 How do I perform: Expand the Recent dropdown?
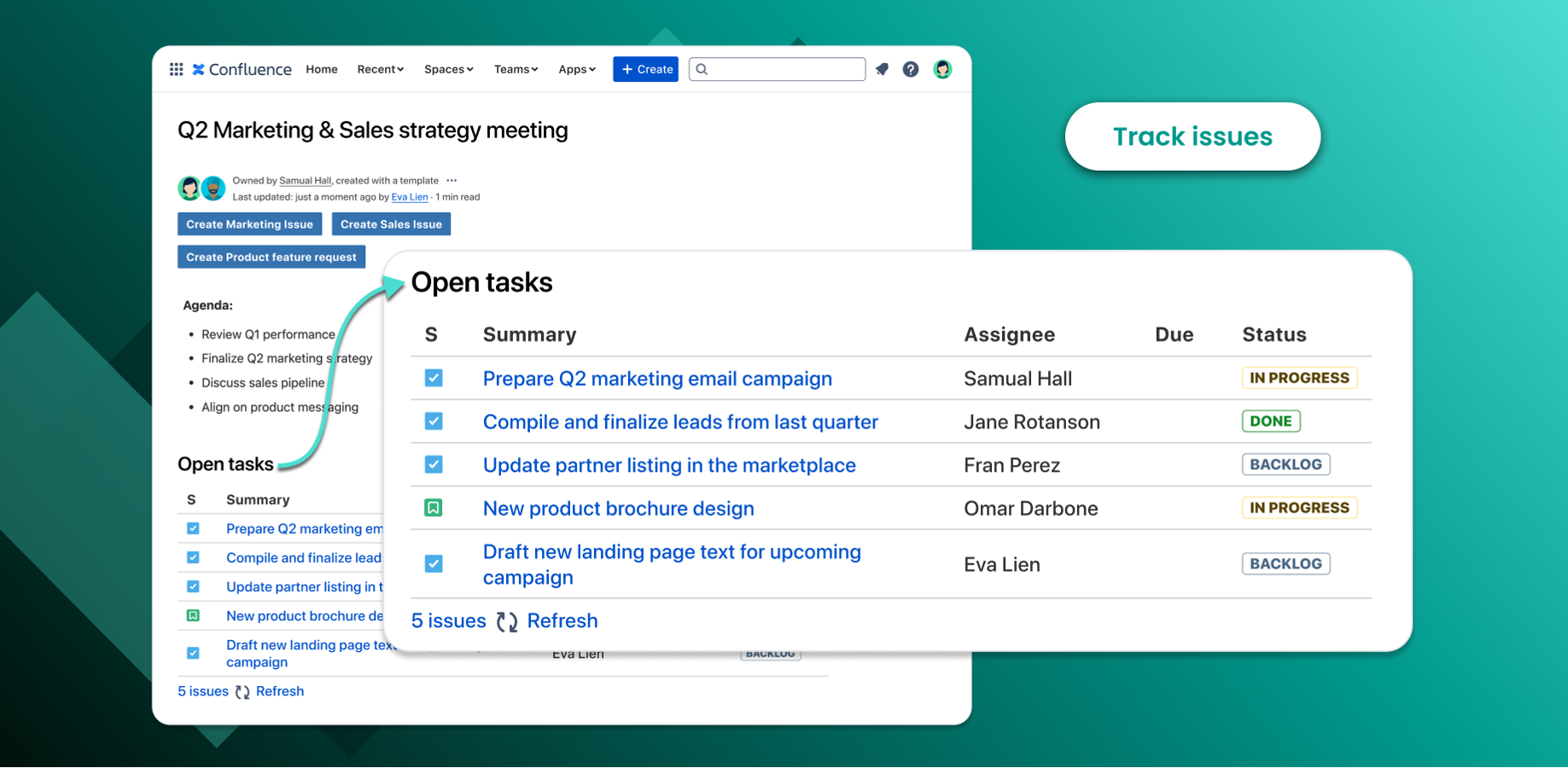(x=381, y=69)
